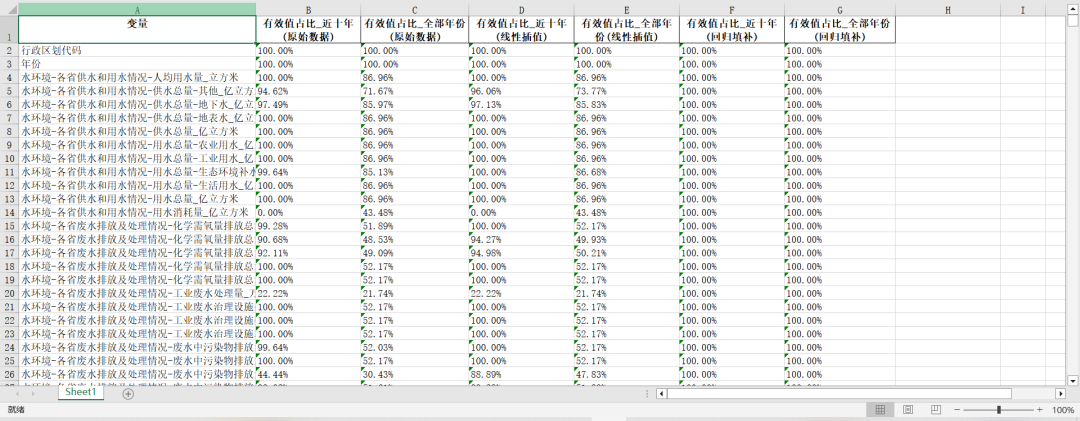This screenshot has height=421, width=1080.
Task: Select the 85.97% cell
Action: tap(415, 104)
